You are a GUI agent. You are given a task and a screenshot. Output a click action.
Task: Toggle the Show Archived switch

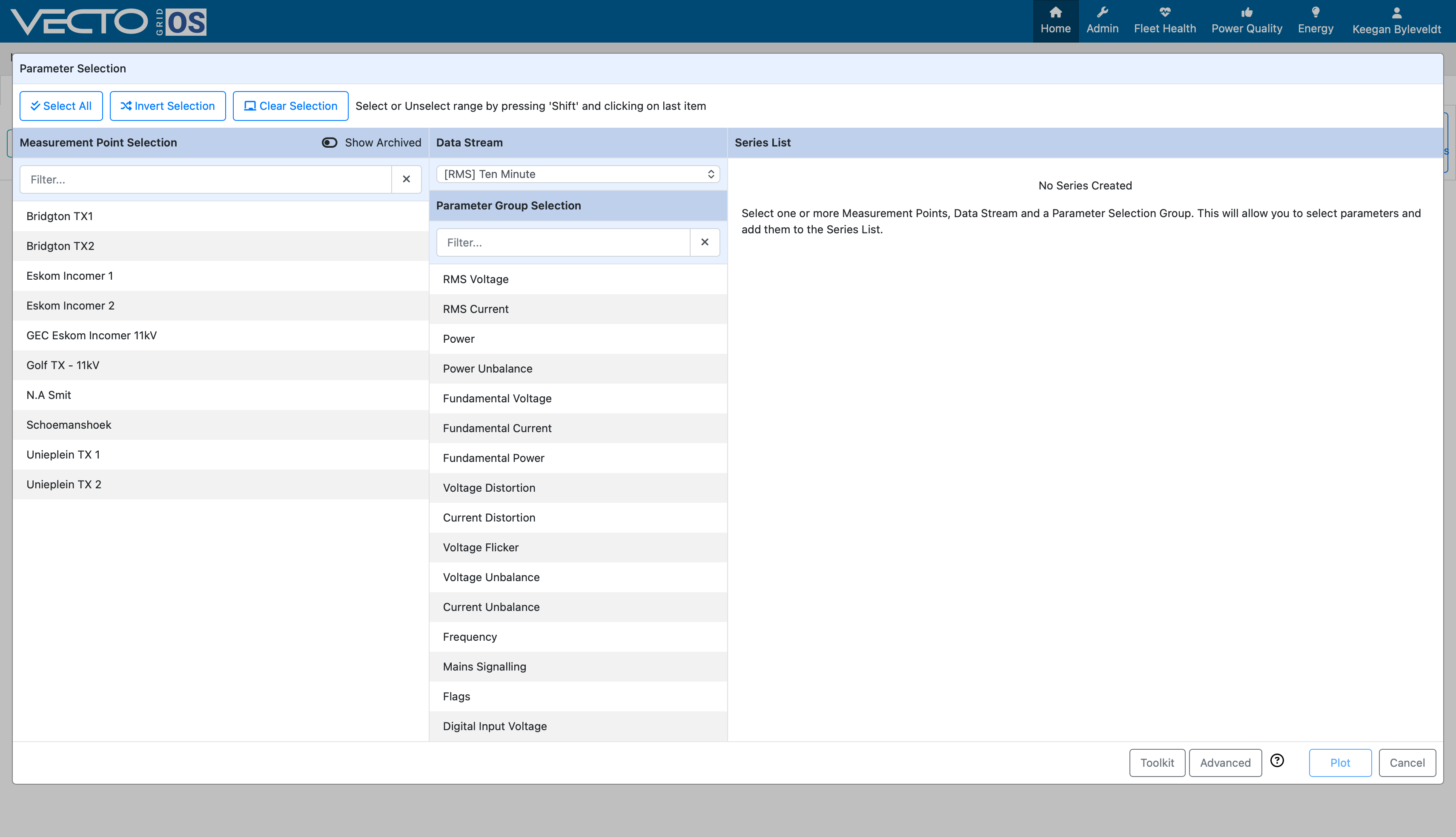pos(330,143)
